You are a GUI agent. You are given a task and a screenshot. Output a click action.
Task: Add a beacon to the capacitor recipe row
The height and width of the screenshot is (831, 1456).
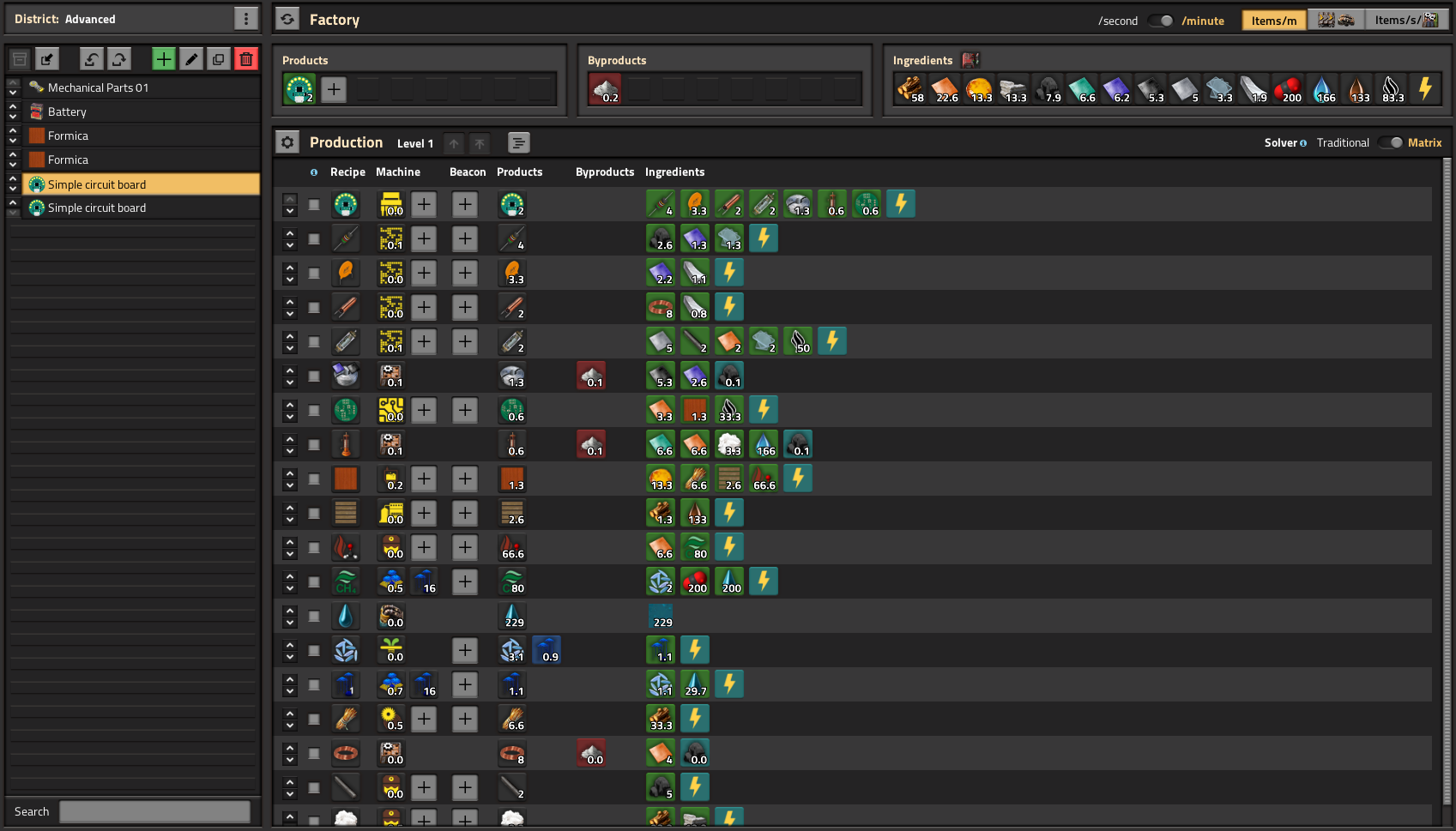[x=465, y=273]
